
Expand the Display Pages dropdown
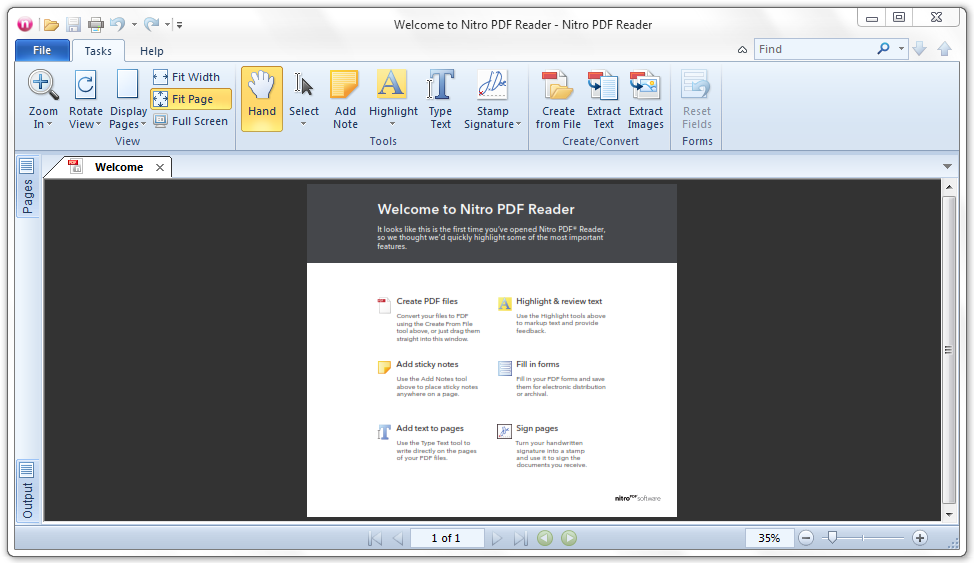(143, 124)
